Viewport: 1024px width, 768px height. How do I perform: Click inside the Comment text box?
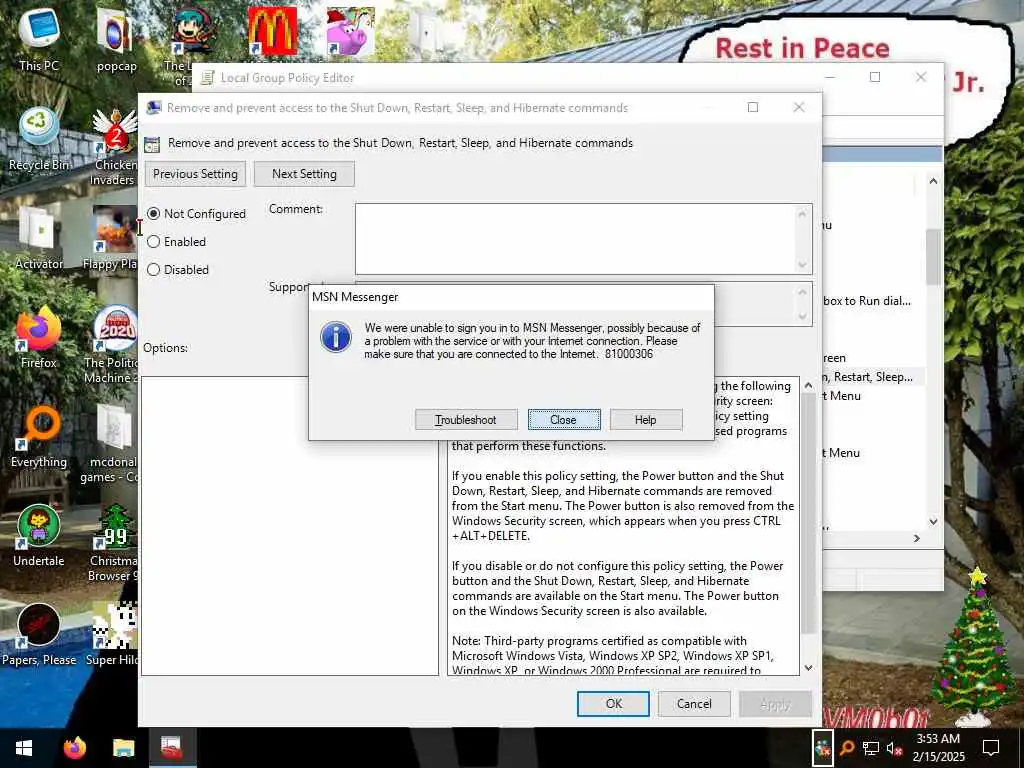click(575, 238)
